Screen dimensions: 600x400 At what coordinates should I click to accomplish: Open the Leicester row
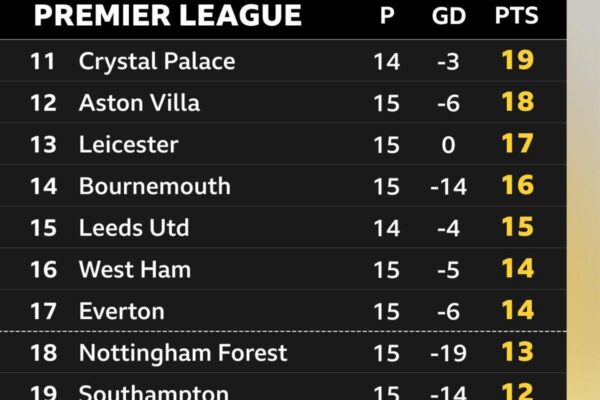(283, 144)
